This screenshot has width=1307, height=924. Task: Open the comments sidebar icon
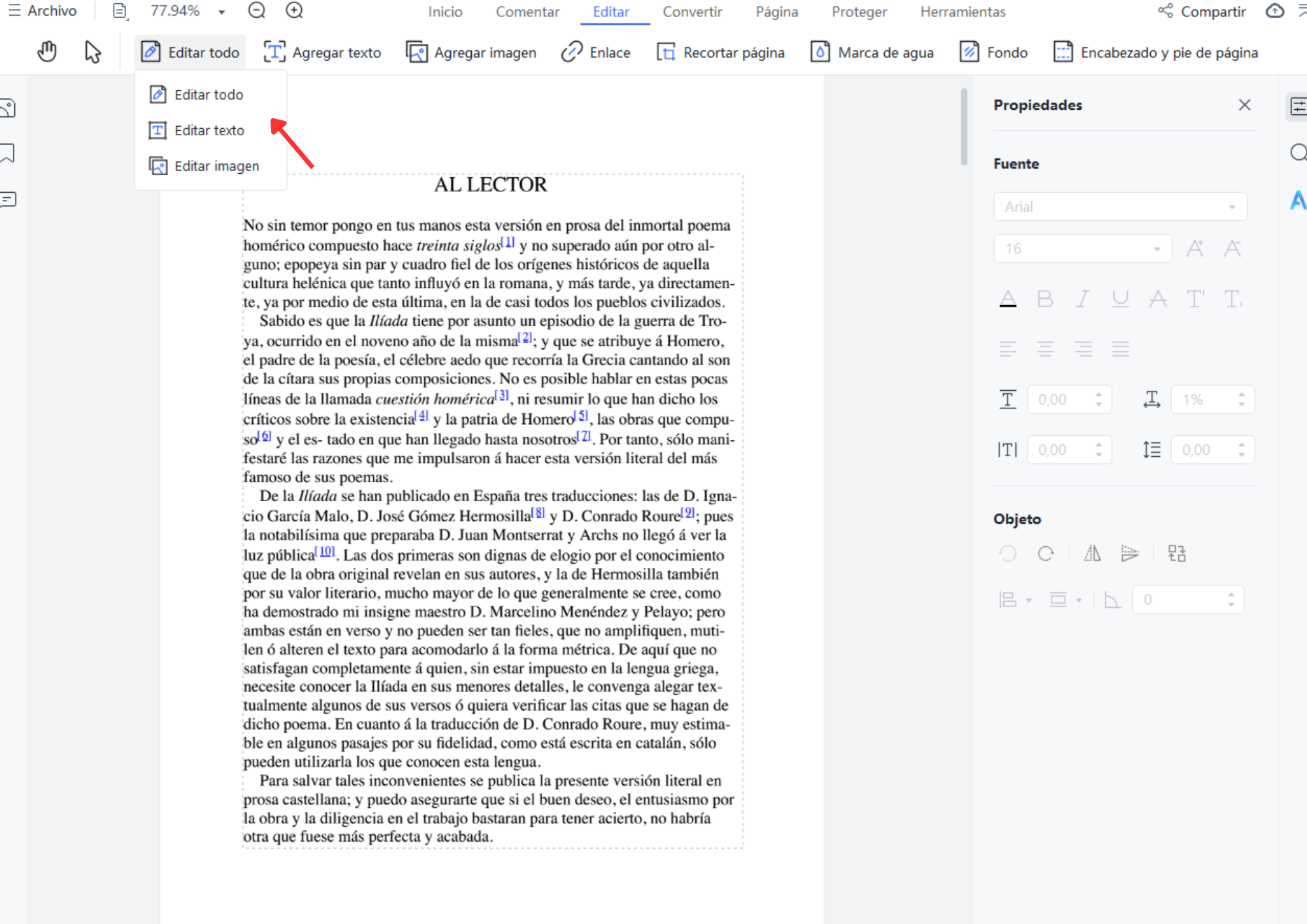(x=8, y=199)
